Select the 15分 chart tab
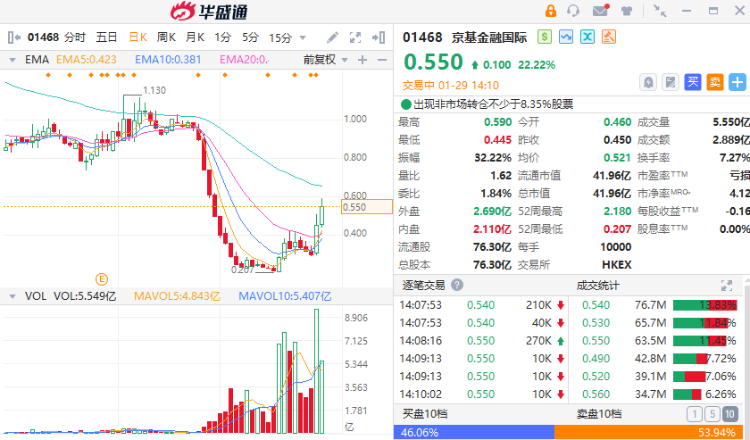Screen dimensions: 750x440 (x=280, y=37)
